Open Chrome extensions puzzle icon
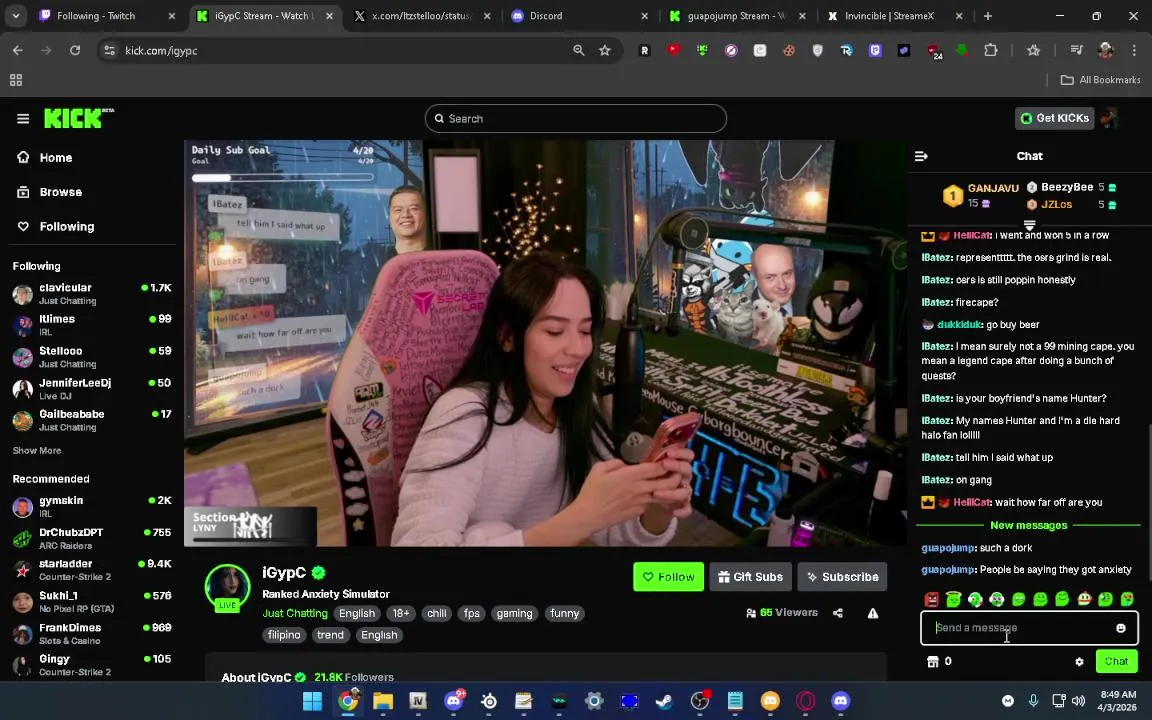Screen dimensions: 1152x720 (990, 50)
